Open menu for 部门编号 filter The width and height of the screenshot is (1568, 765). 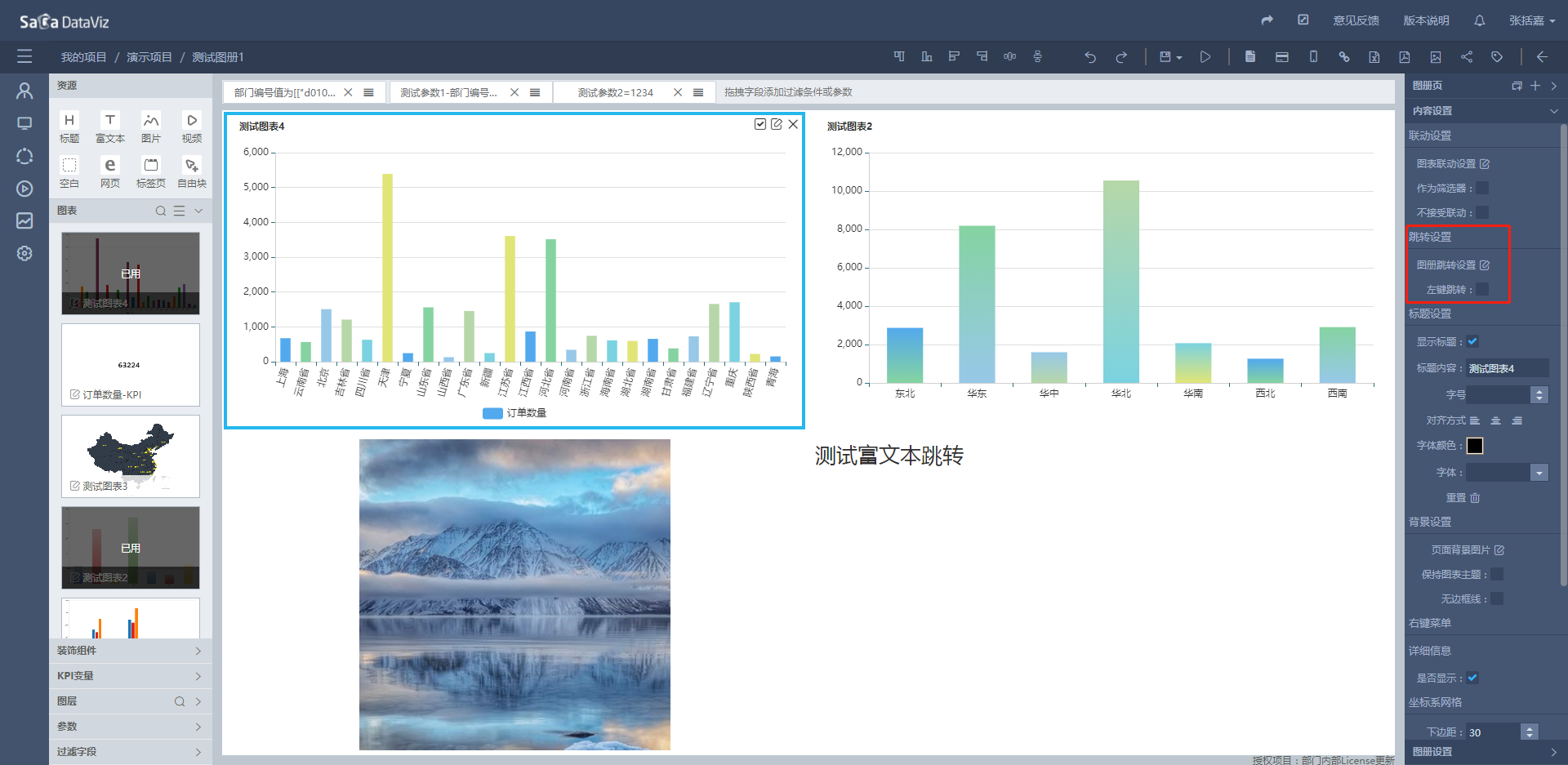click(x=369, y=92)
